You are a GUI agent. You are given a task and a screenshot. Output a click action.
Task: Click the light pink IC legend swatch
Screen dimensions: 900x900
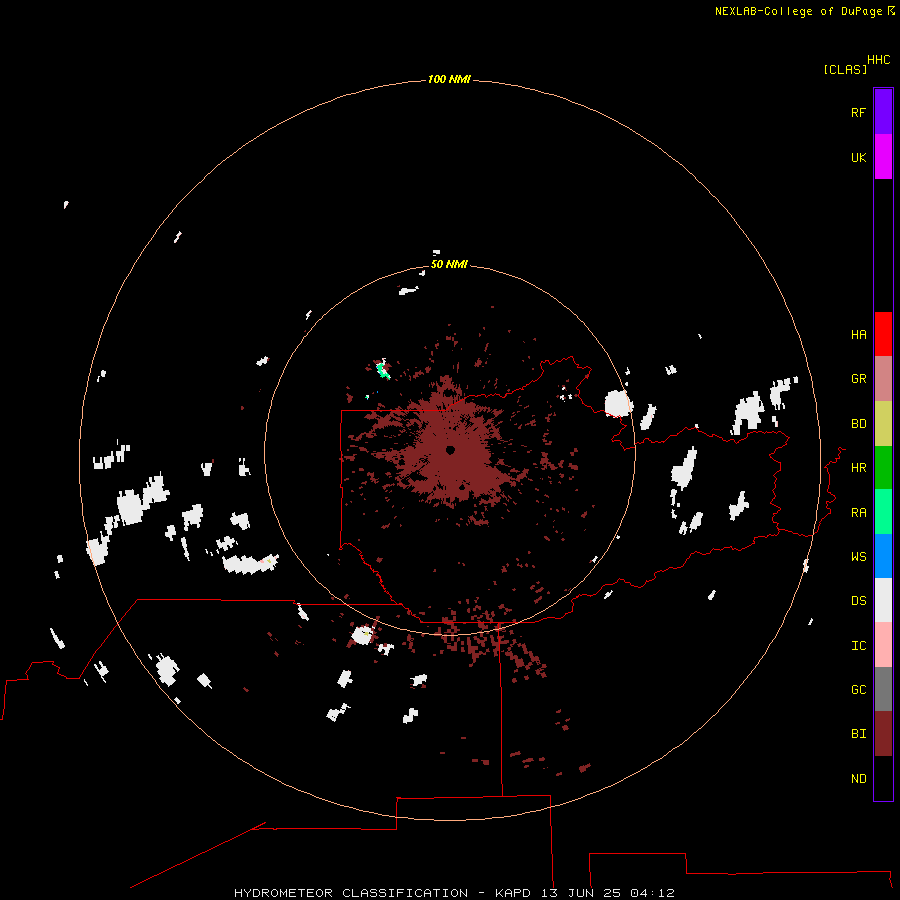pos(883,645)
